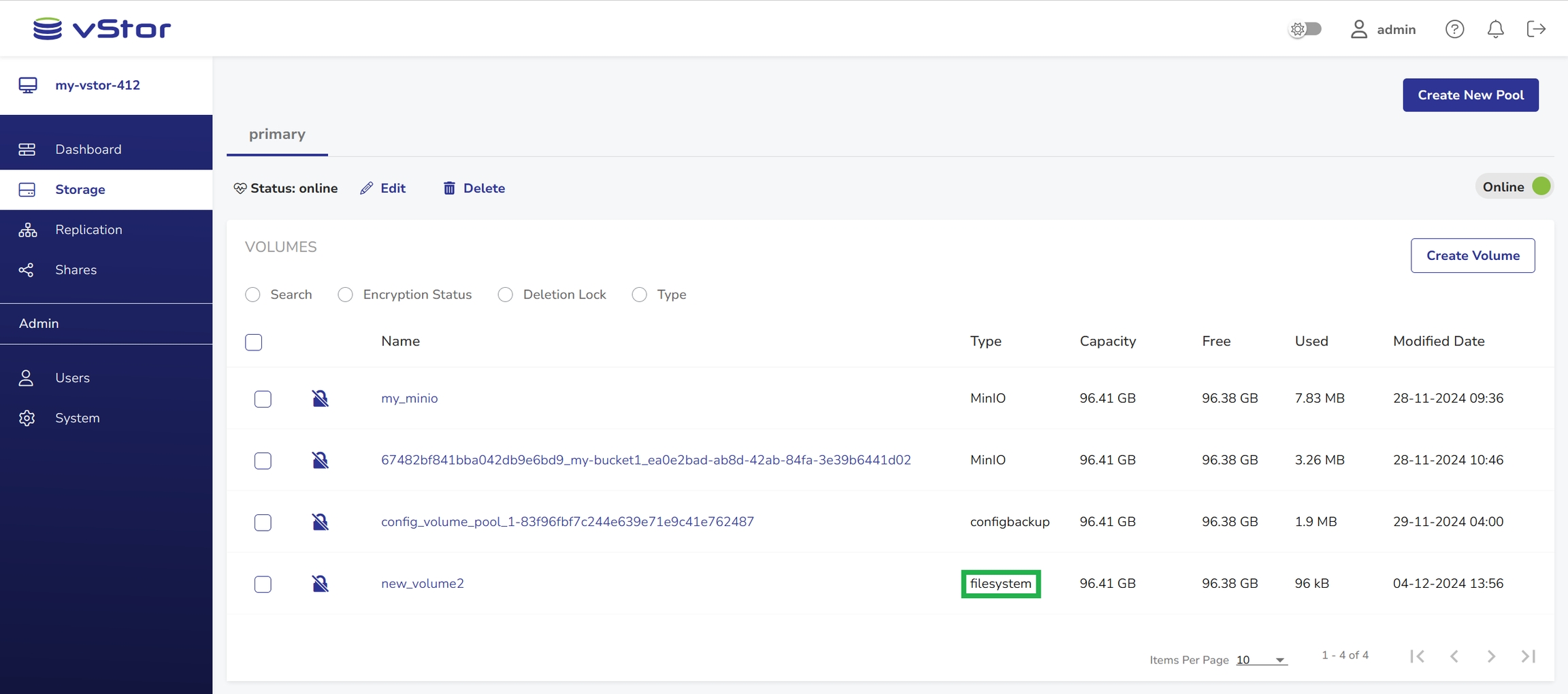Tick the select-all volumes checkbox

[254, 342]
